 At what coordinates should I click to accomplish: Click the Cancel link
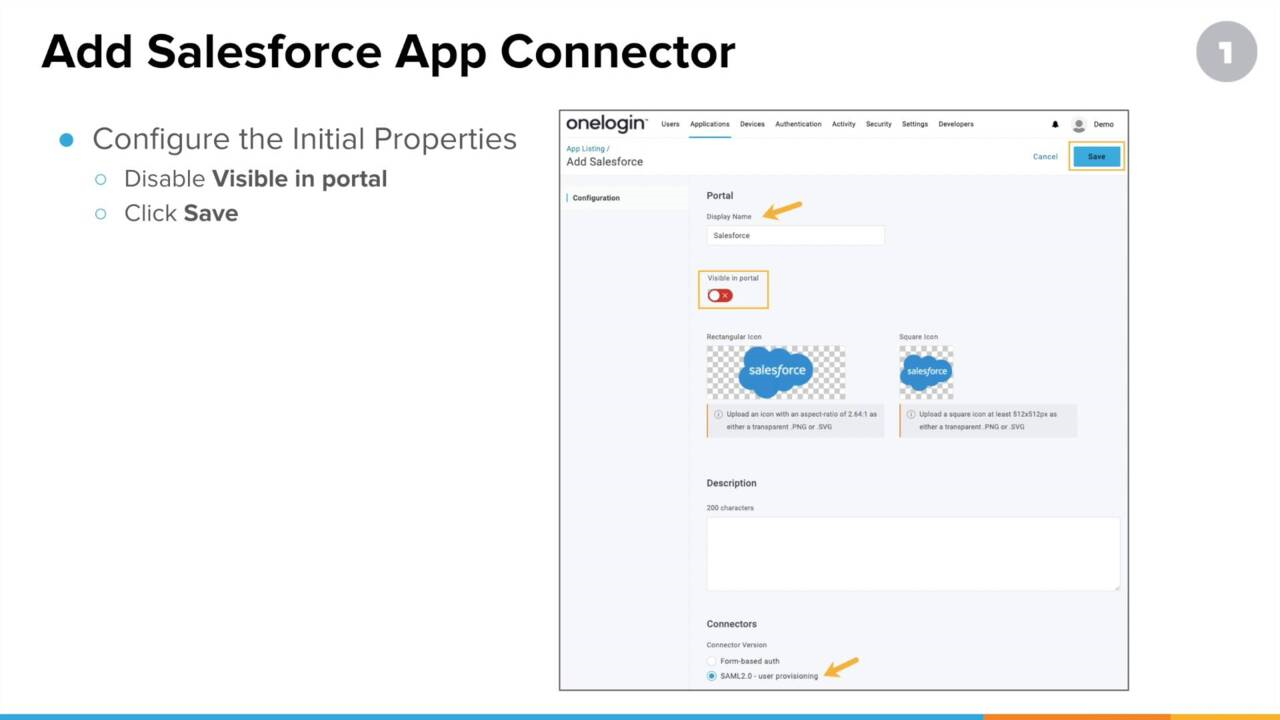point(1045,157)
